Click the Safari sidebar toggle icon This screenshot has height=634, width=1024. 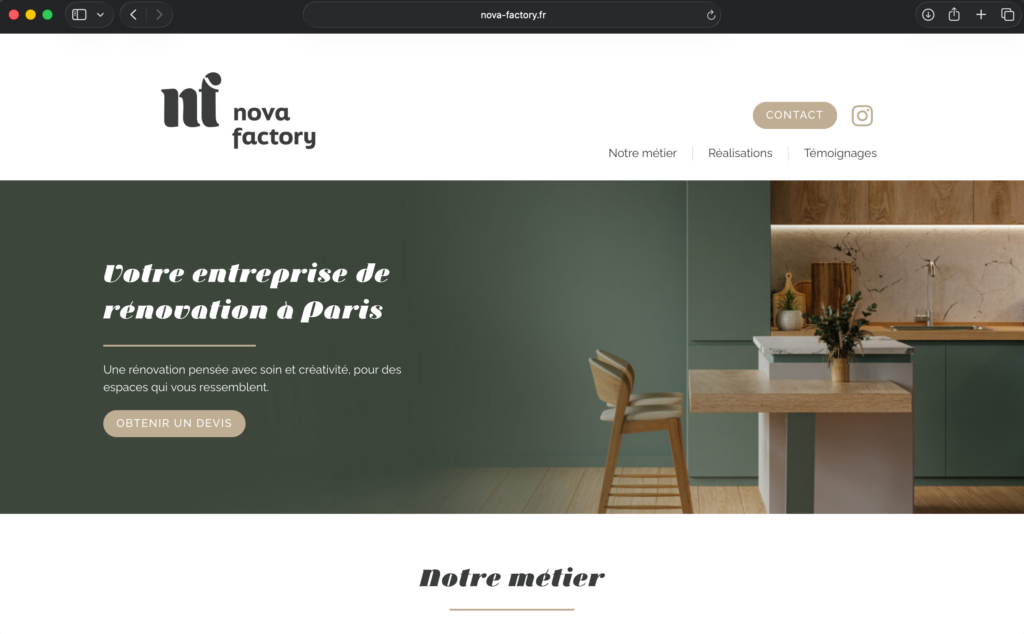coord(79,14)
